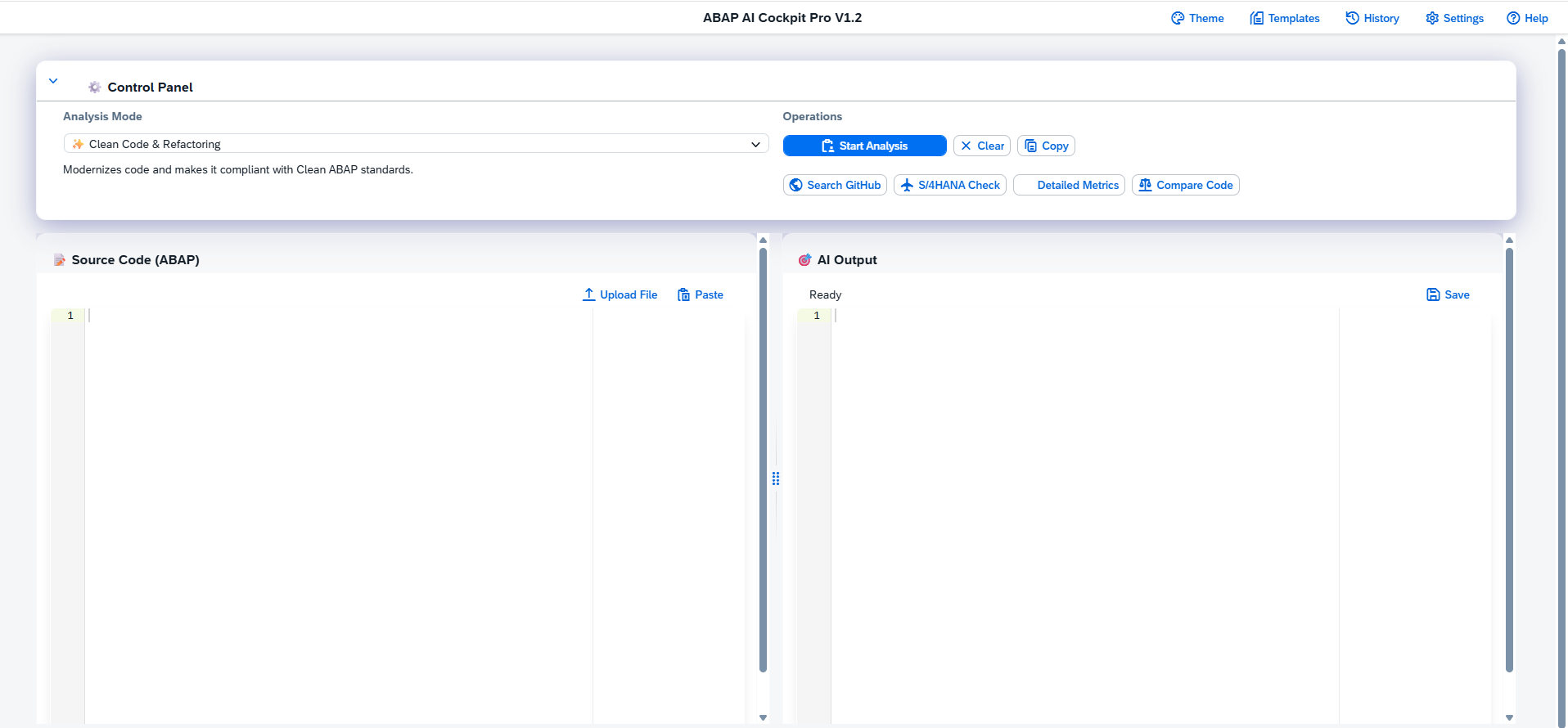Click the AI Output scroll-up arrow
Screen dimensions: 1568x728
[x=1509, y=240]
